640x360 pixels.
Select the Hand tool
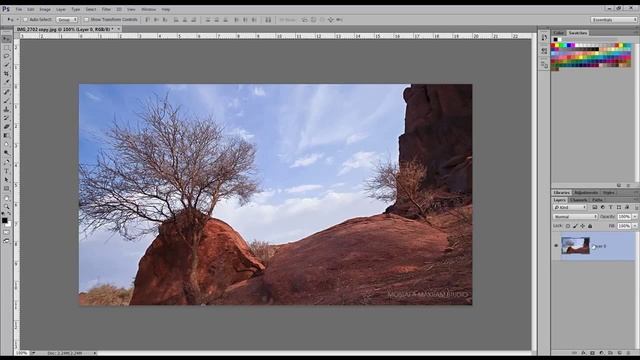coord(6,198)
